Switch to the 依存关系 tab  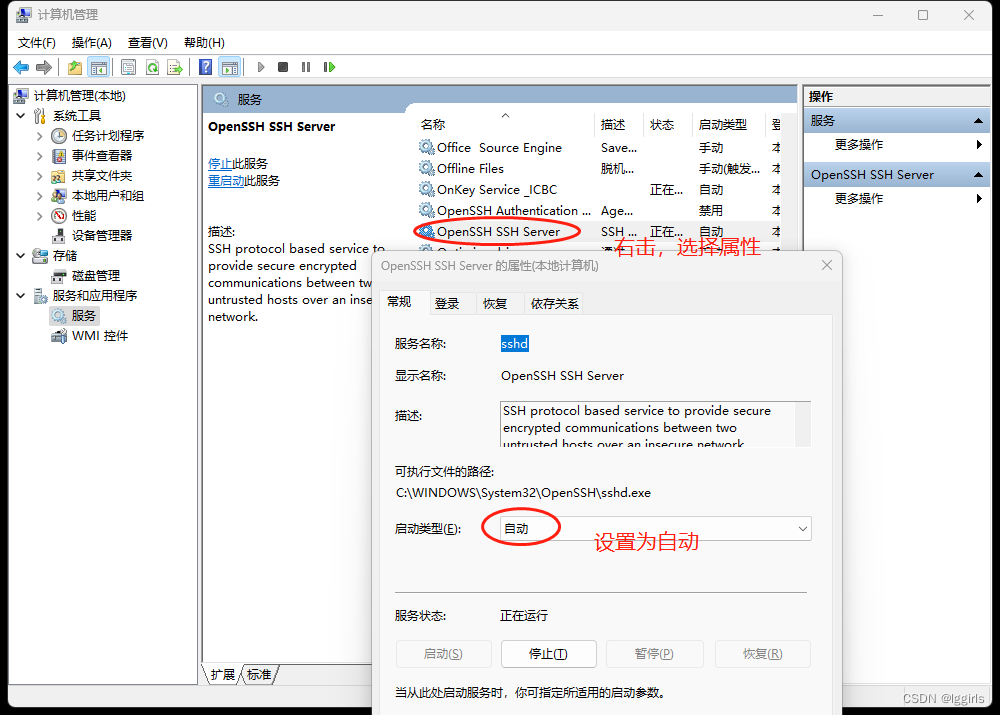click(554, 304)
